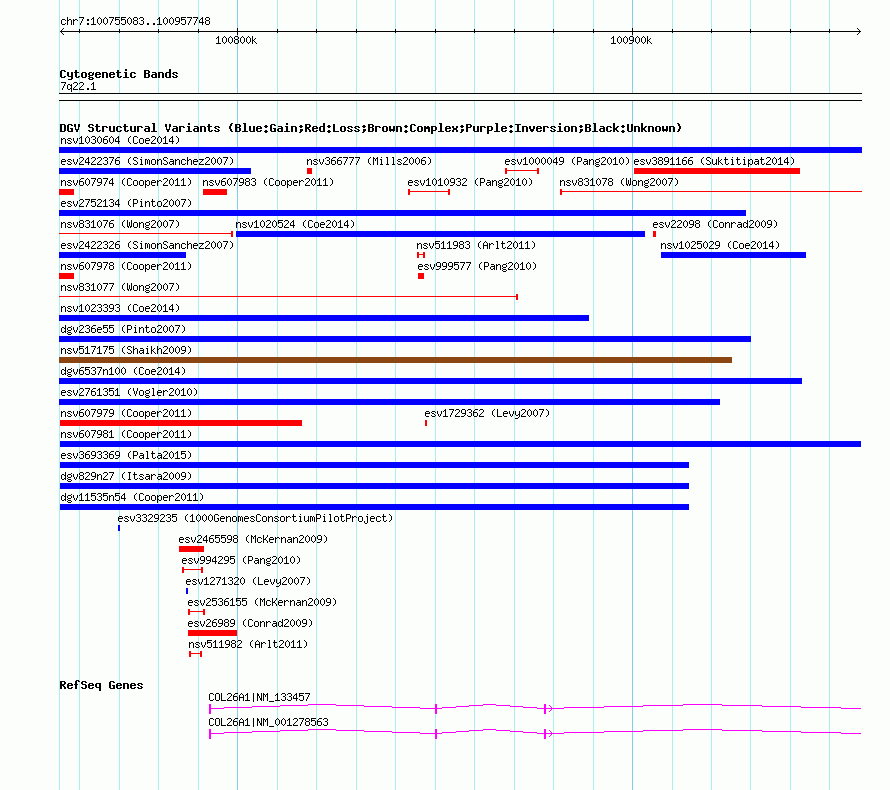890x790 pixels.
Task: Click nsv607981 (Cooper2011) label
Action: 126,434
